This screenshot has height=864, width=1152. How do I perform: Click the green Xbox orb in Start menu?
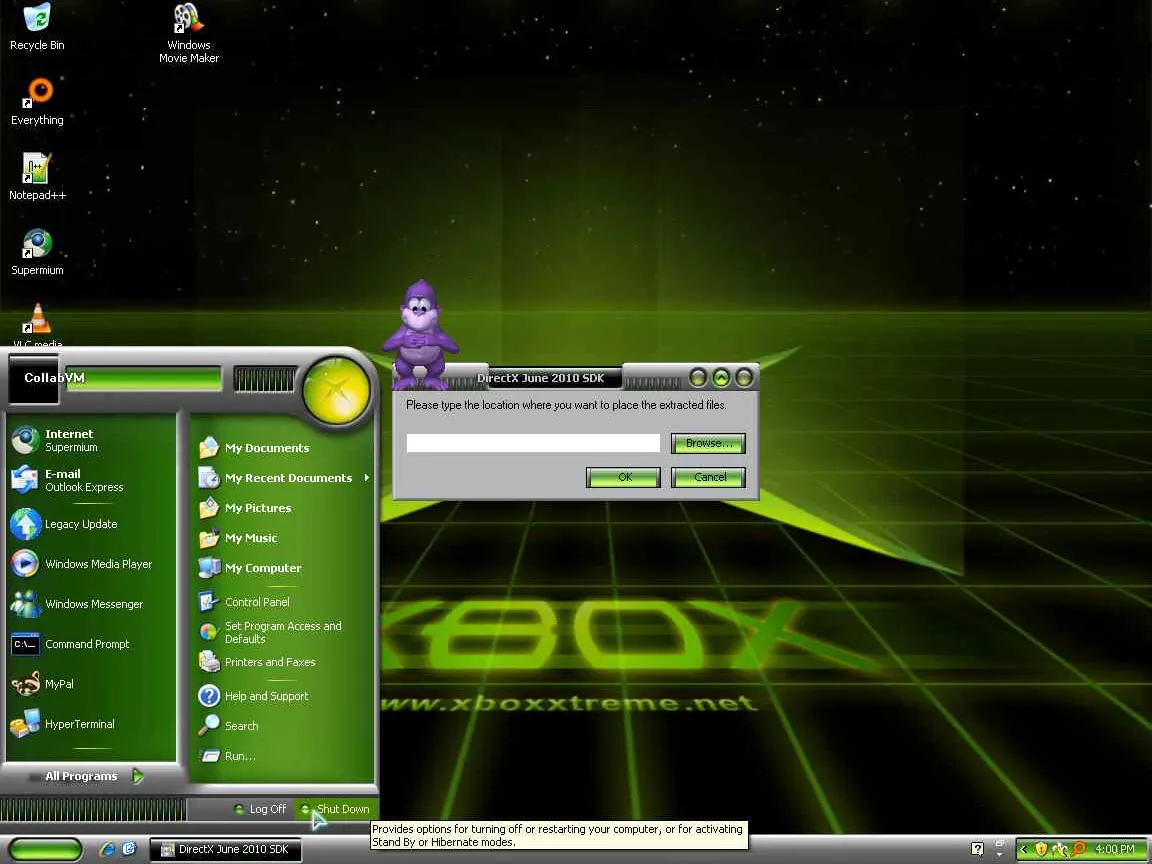tap(336, 391)
